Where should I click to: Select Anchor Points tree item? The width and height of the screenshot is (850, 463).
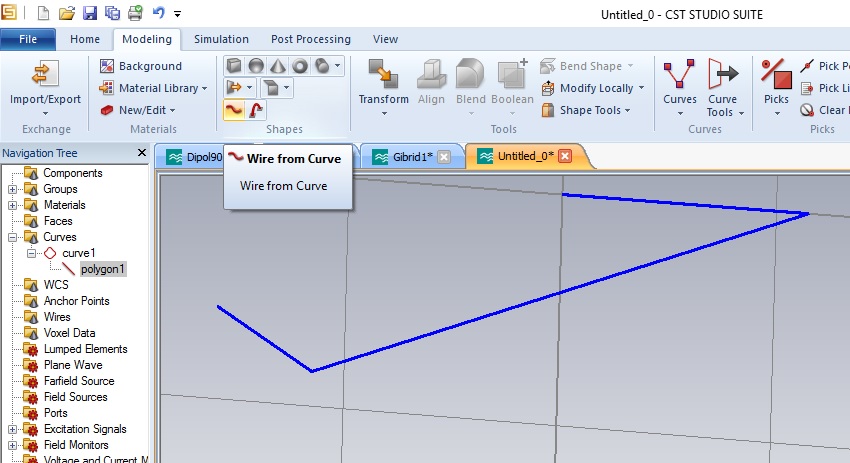76,301
